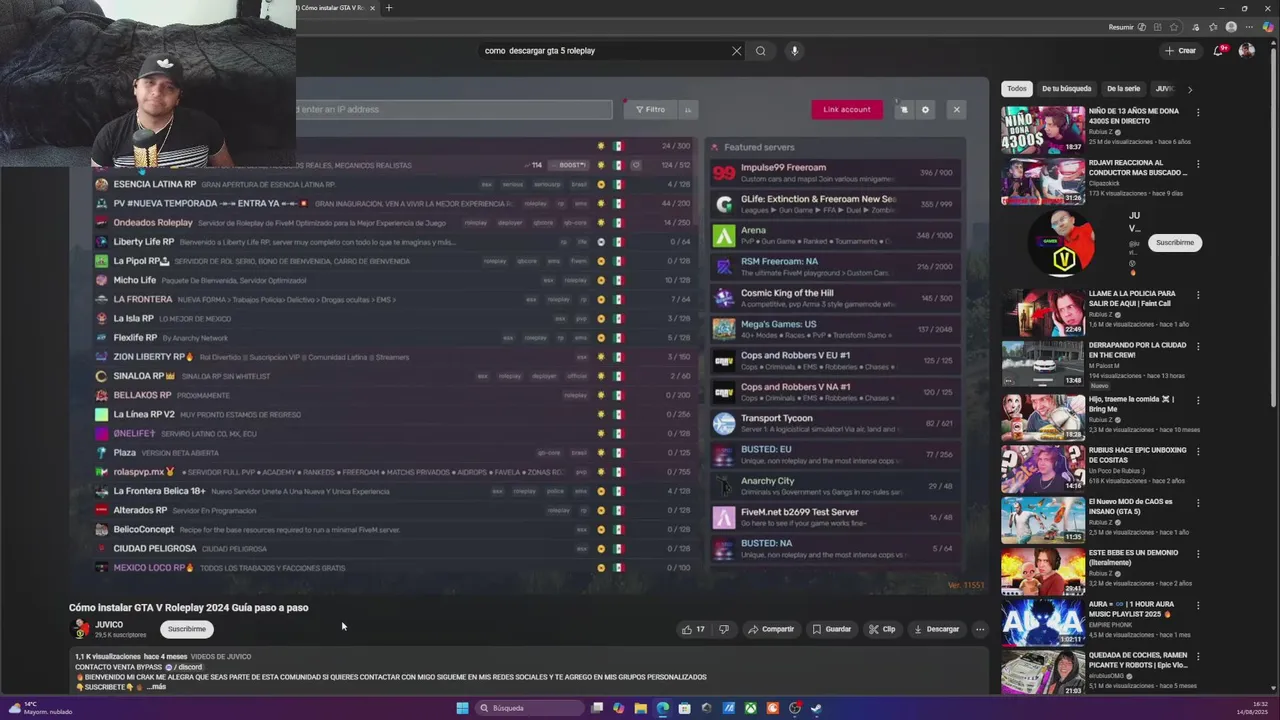This screenshot has width=1280, height=720.
Task: Select Anarchy City featured server
Action: coord(835,486)
